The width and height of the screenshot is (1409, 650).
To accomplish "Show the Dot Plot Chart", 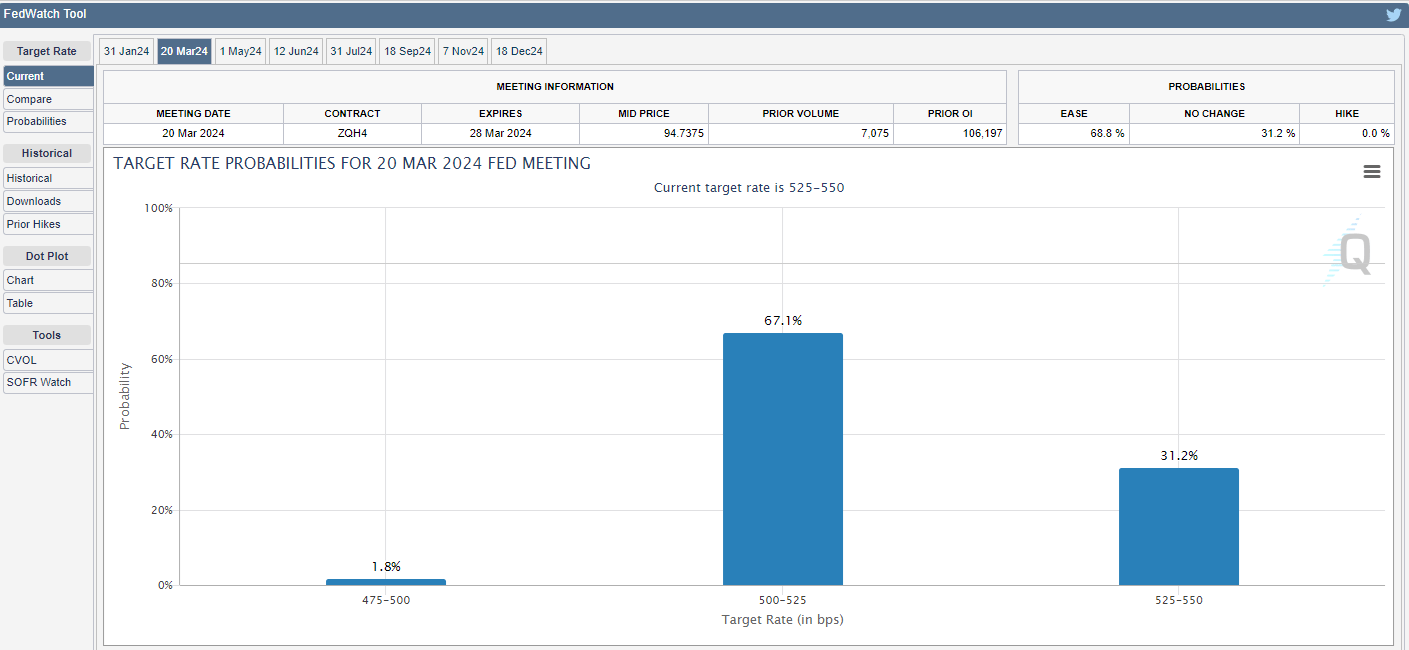I will (48, 280).
